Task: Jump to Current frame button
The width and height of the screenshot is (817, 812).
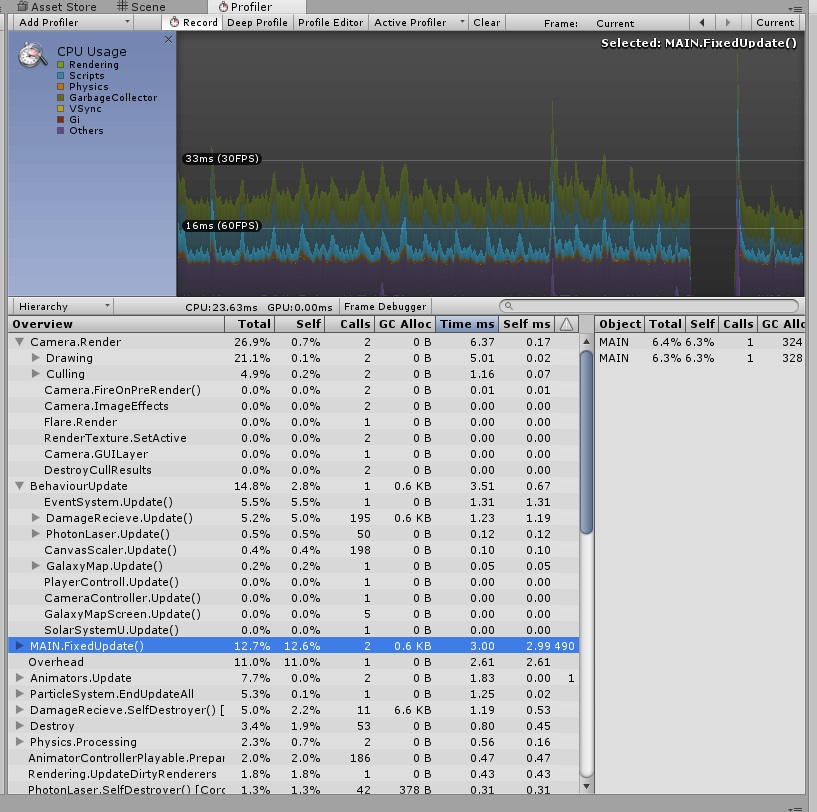Action: [x=775, y=22]
